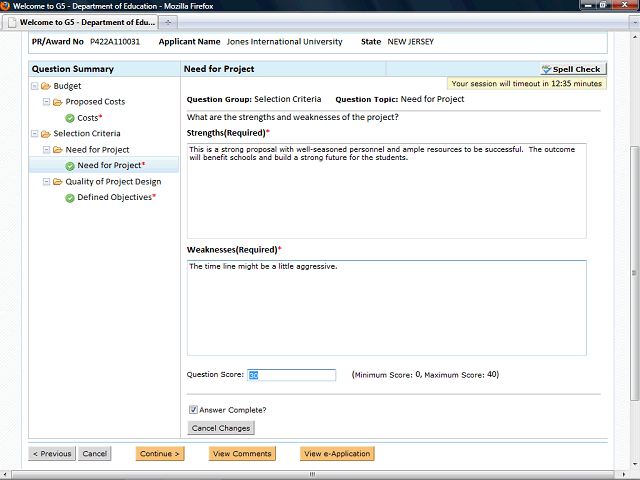Screen dimensions: 640x480
Task: Switch to the Welcome to G5 tab
Action: 80,22
